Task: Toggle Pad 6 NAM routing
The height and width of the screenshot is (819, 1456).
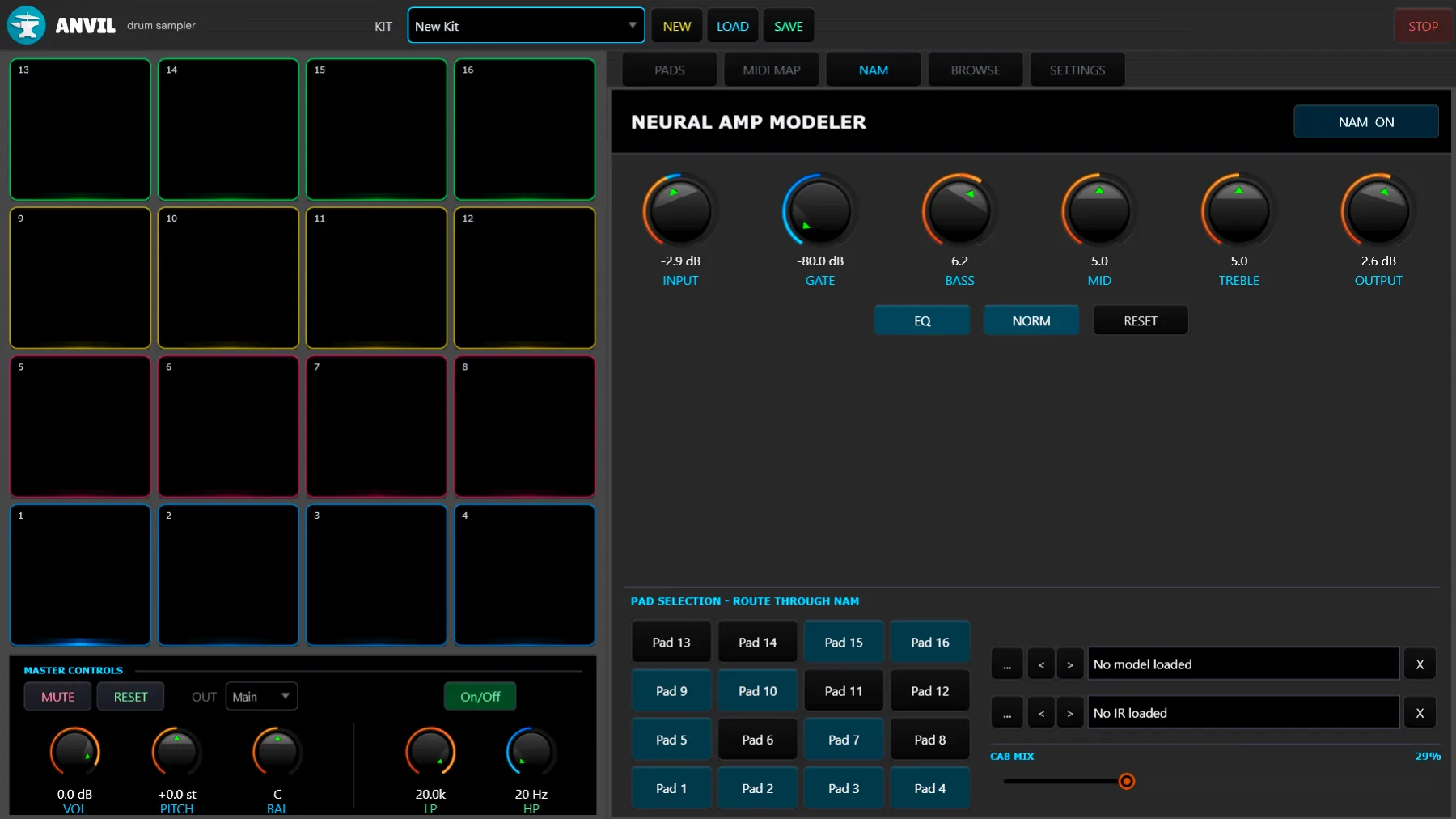Action: [758, 740]
